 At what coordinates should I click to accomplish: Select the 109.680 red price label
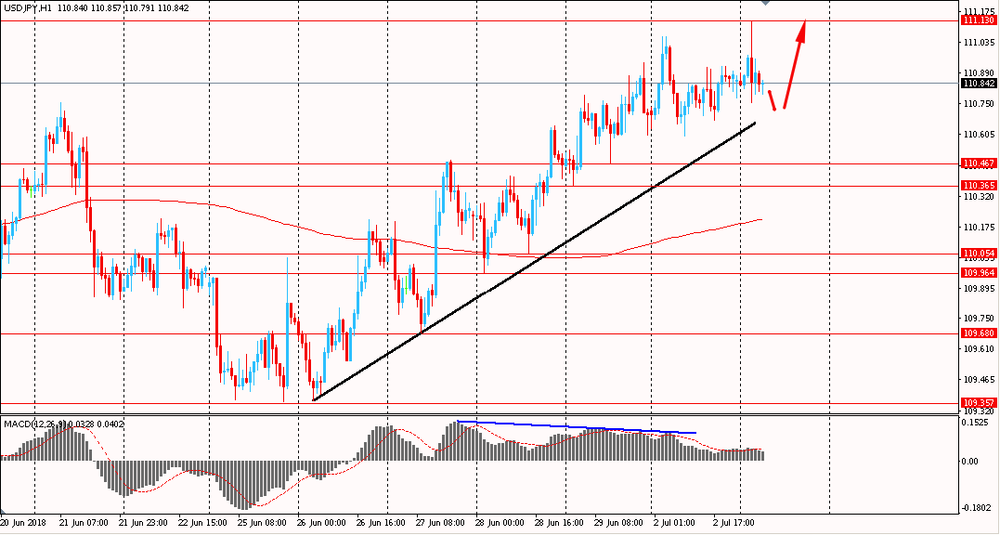coord(978,333)
